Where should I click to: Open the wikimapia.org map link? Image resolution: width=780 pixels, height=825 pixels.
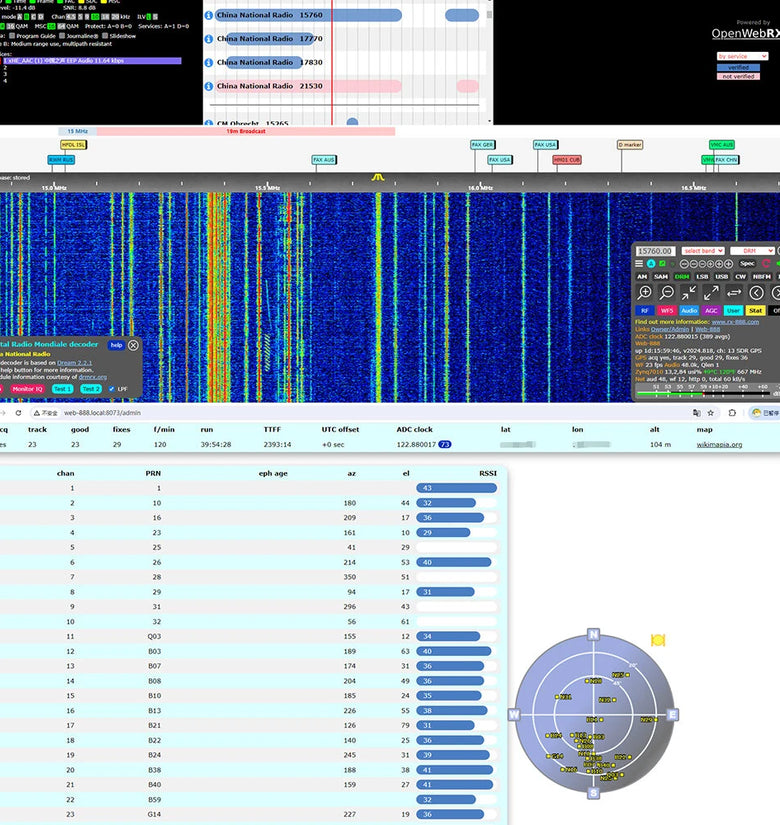[x=719, y=444]
